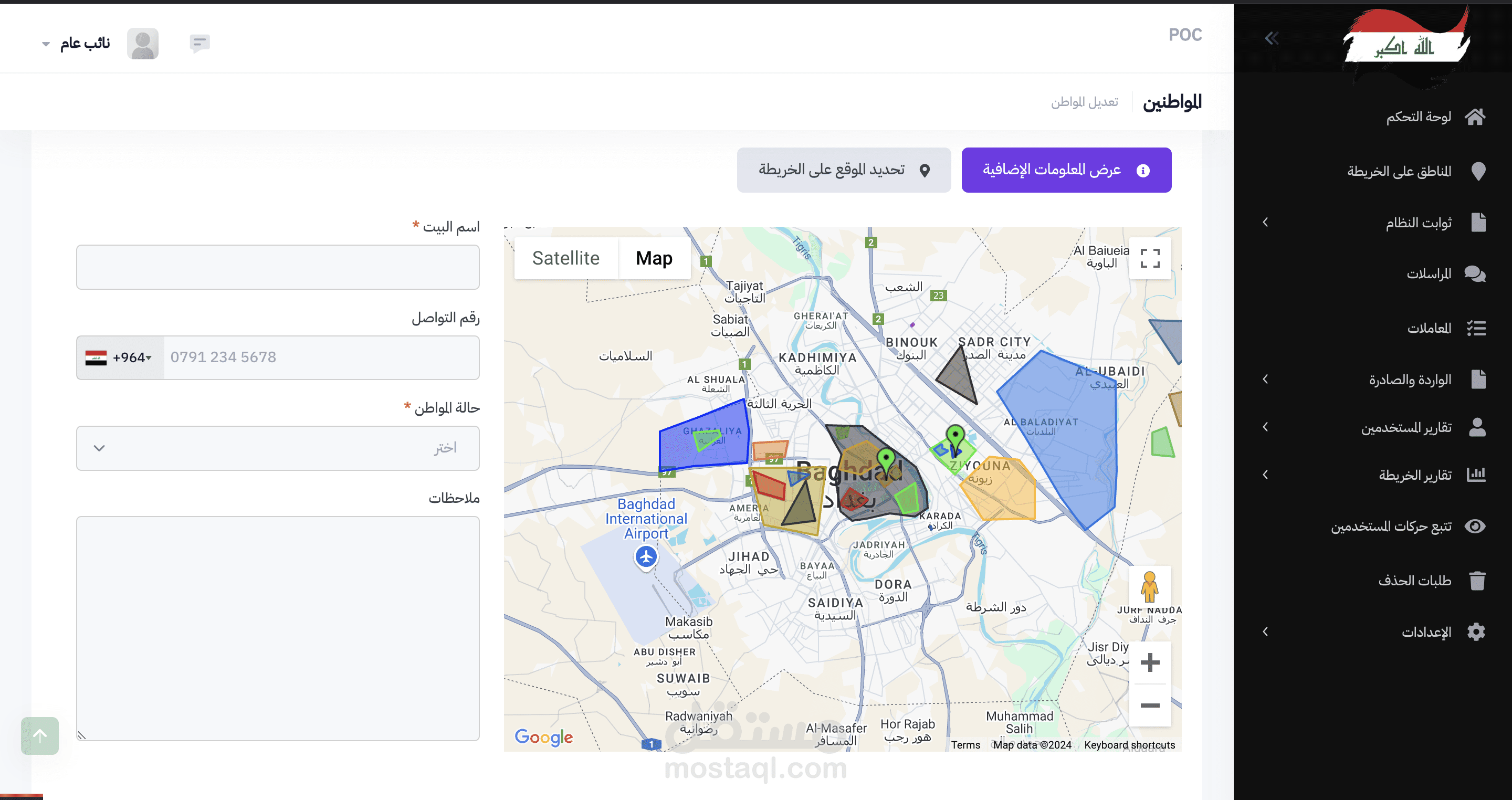Click scroll-to-top green arrow button
Screen dimensions: 1512x800
40,735
